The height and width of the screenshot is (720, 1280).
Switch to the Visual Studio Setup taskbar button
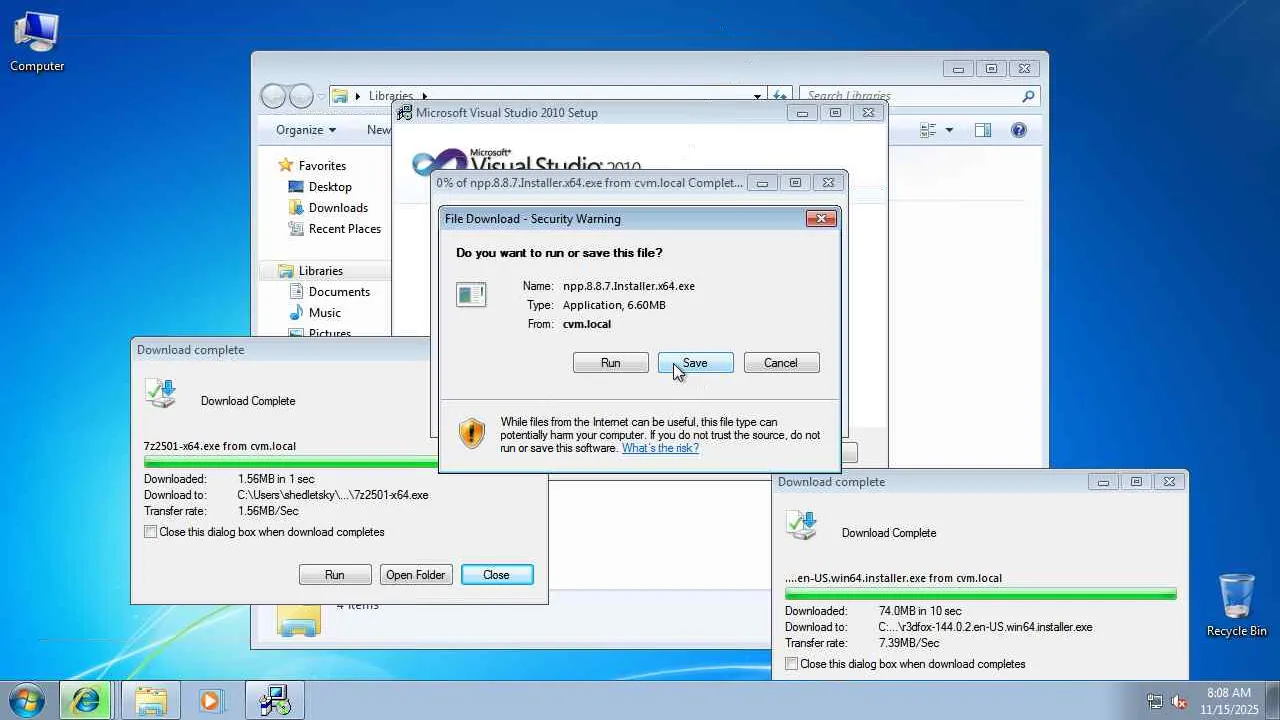[x=274, y=700]
